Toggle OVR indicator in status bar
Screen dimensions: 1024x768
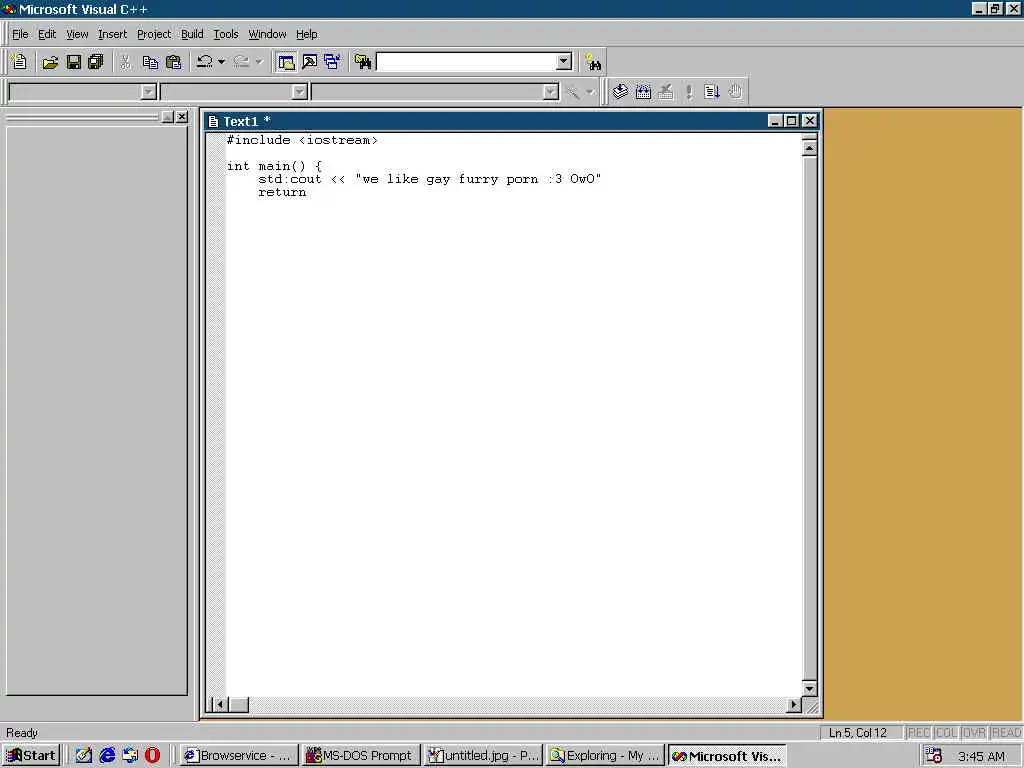click(x=974, y=733)
